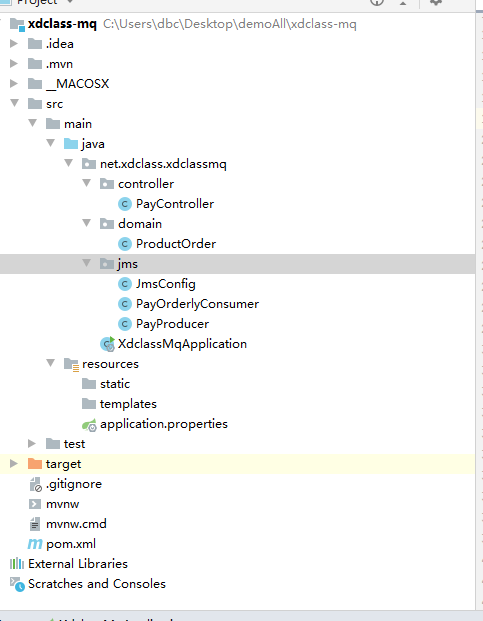Viewport: 483px width, 621px height.
Task: Click the mvnw.cmd file icon
Action: [x=35, y=524]
